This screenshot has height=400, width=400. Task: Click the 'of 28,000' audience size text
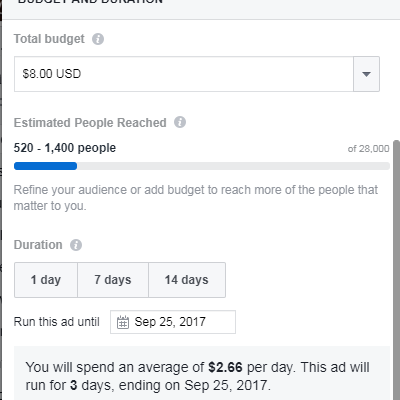point(368,149)
